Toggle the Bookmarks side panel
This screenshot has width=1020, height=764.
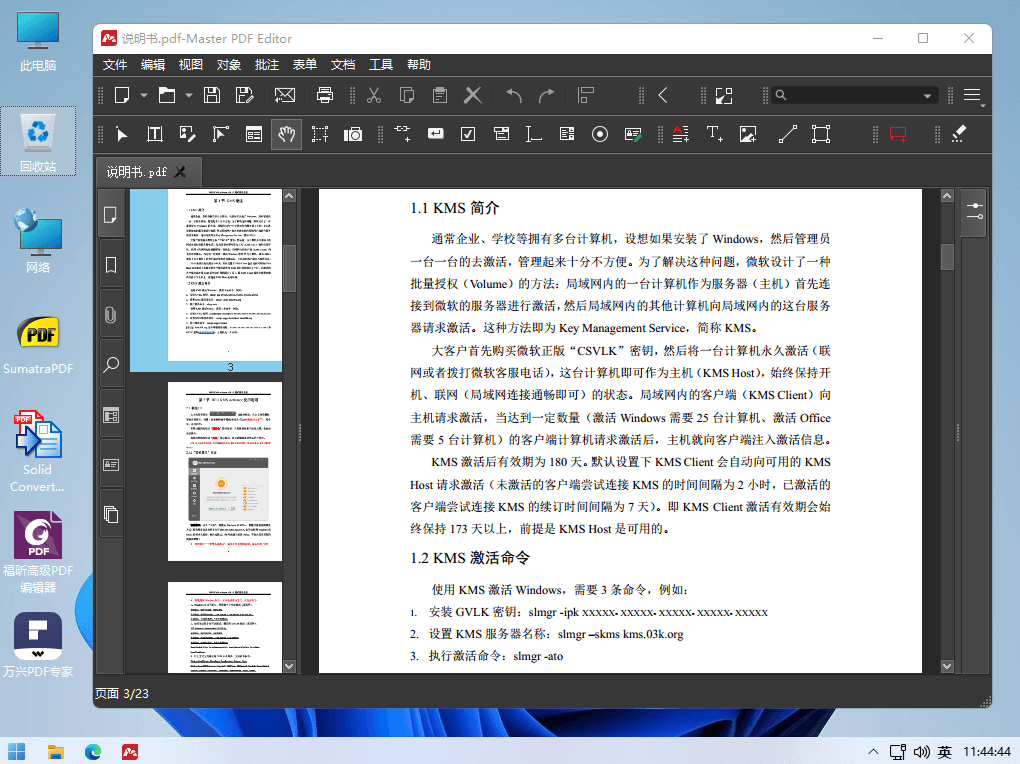tap(111, 265)
